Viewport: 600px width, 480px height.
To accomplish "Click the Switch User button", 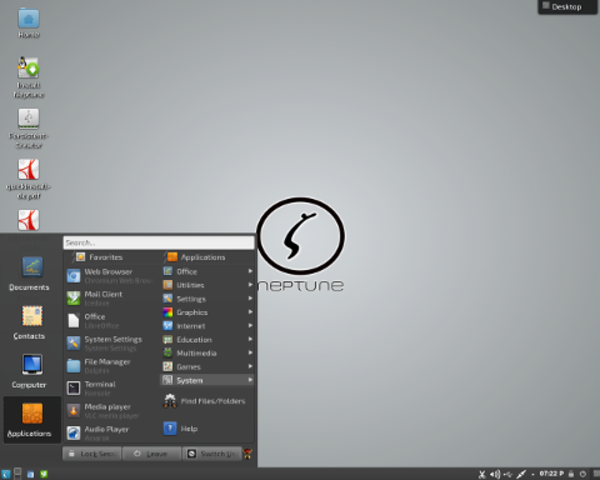I will 212,454.
